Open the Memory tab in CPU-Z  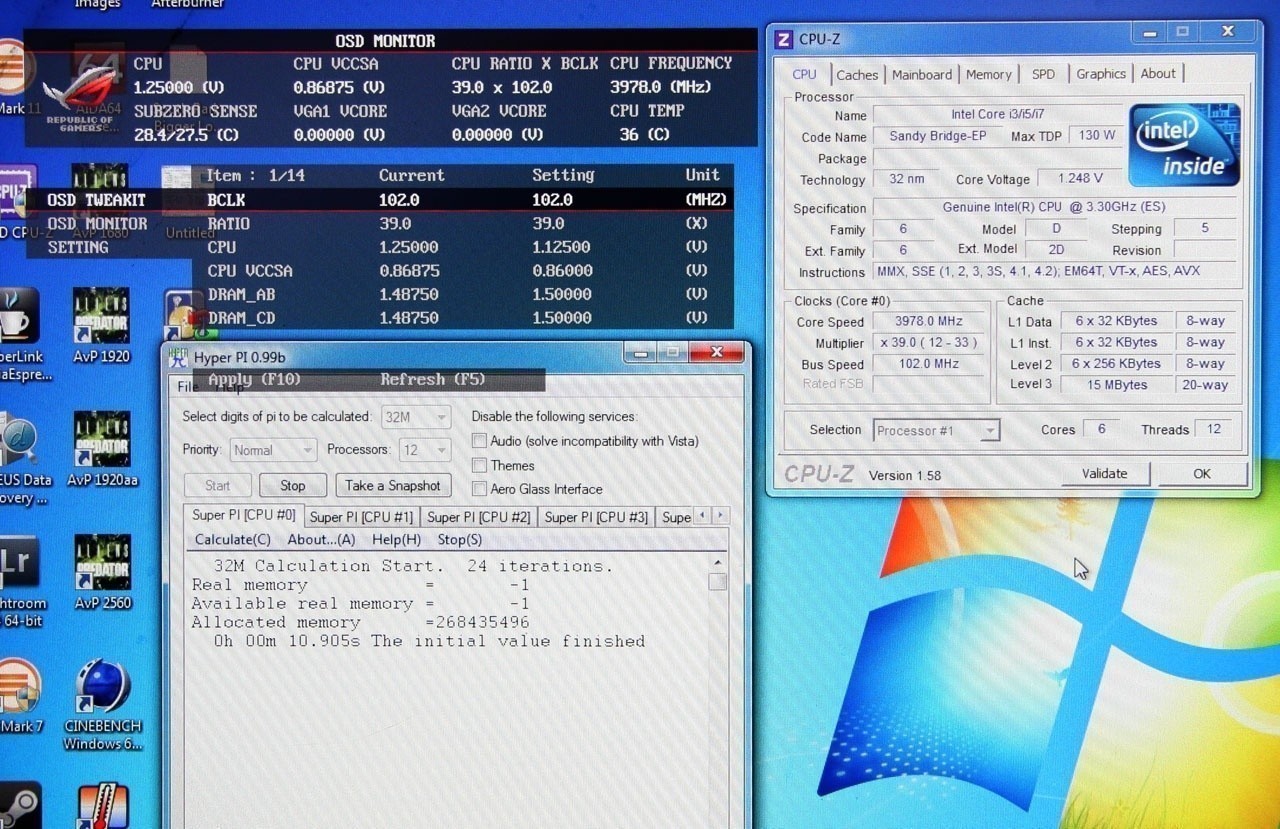(989, 75)
